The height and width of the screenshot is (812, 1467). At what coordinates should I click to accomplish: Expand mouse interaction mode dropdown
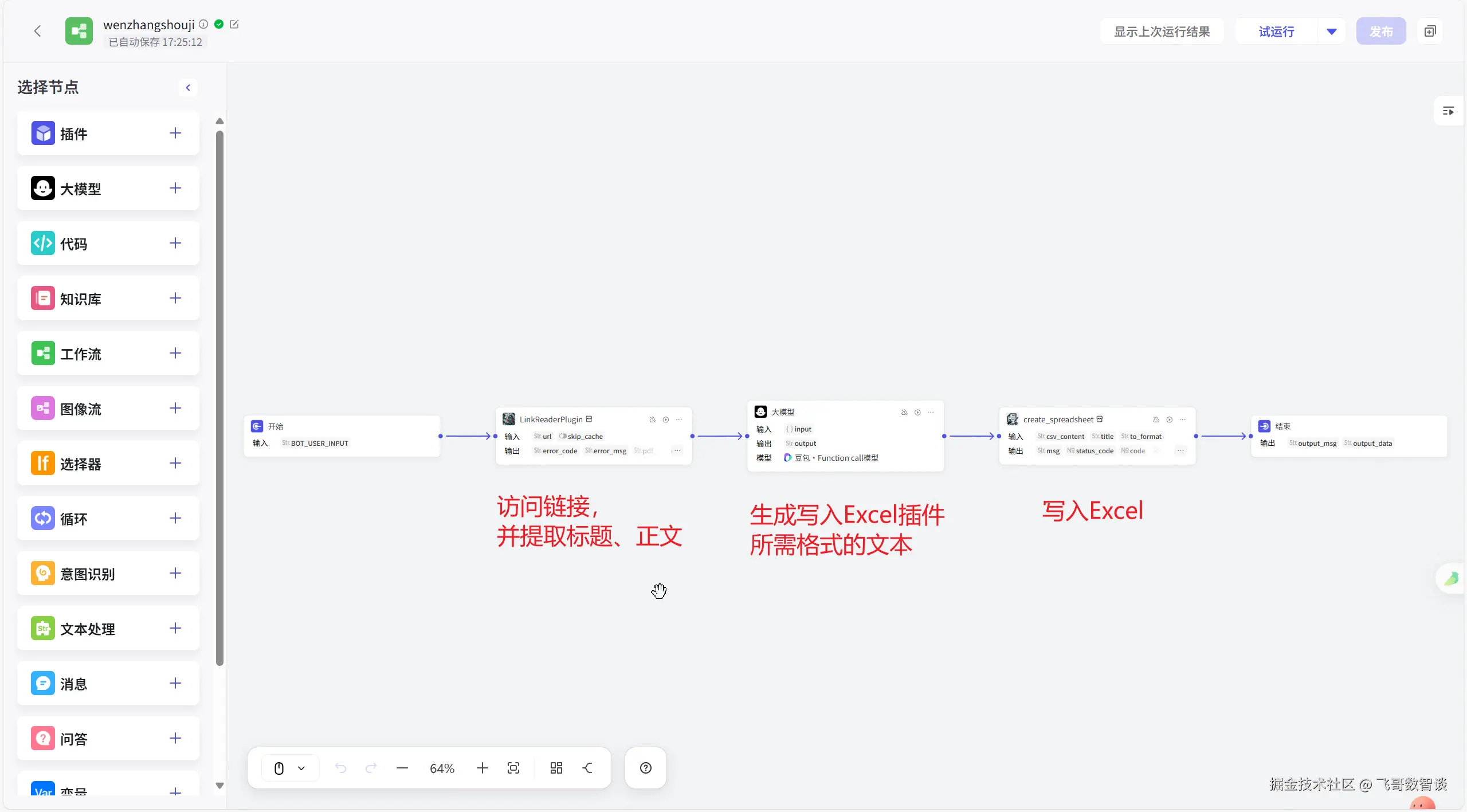click(301, 768)
